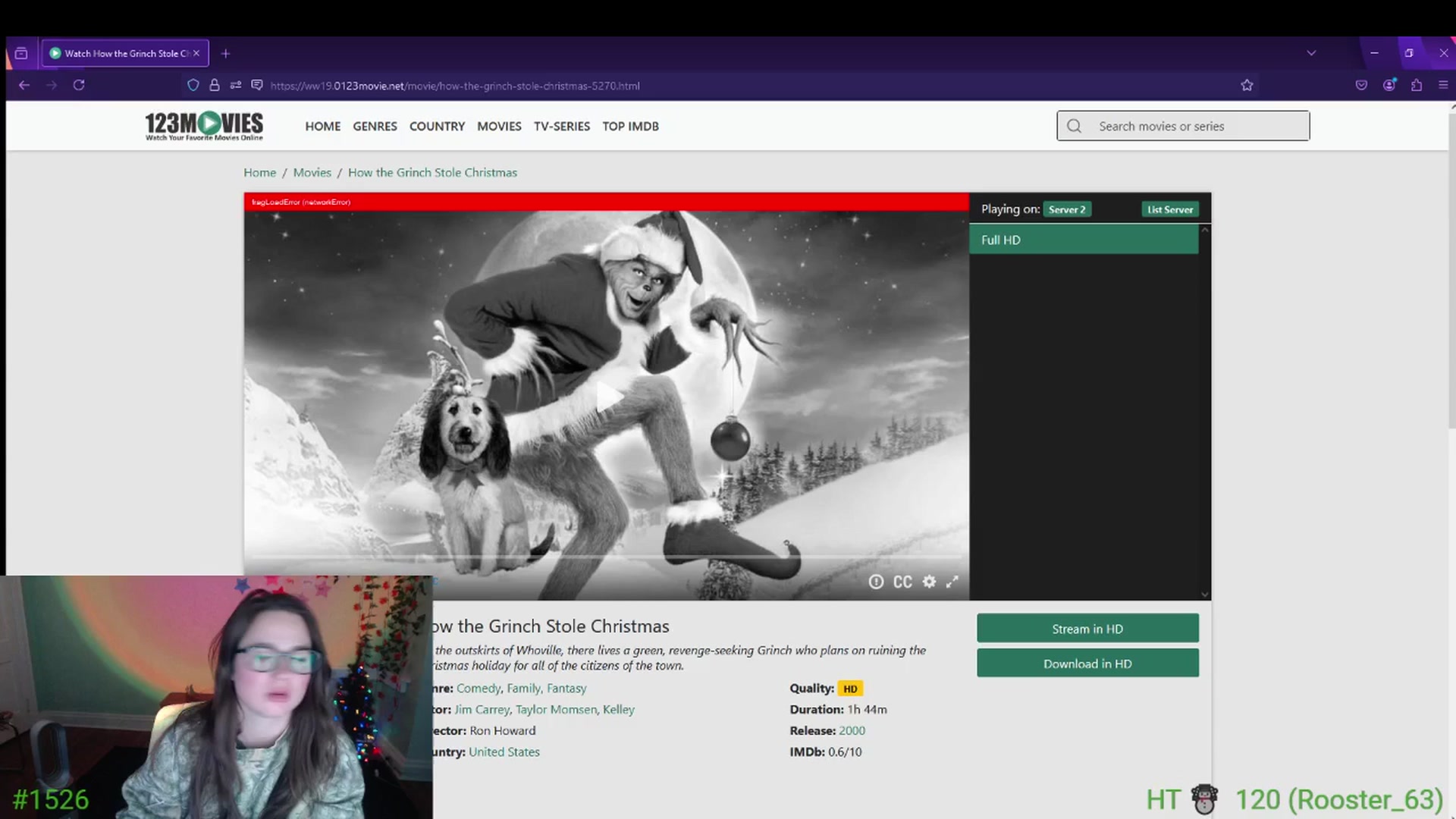Open the tracking protection shield icon
1456x819 pixels.
click(193, 85)
